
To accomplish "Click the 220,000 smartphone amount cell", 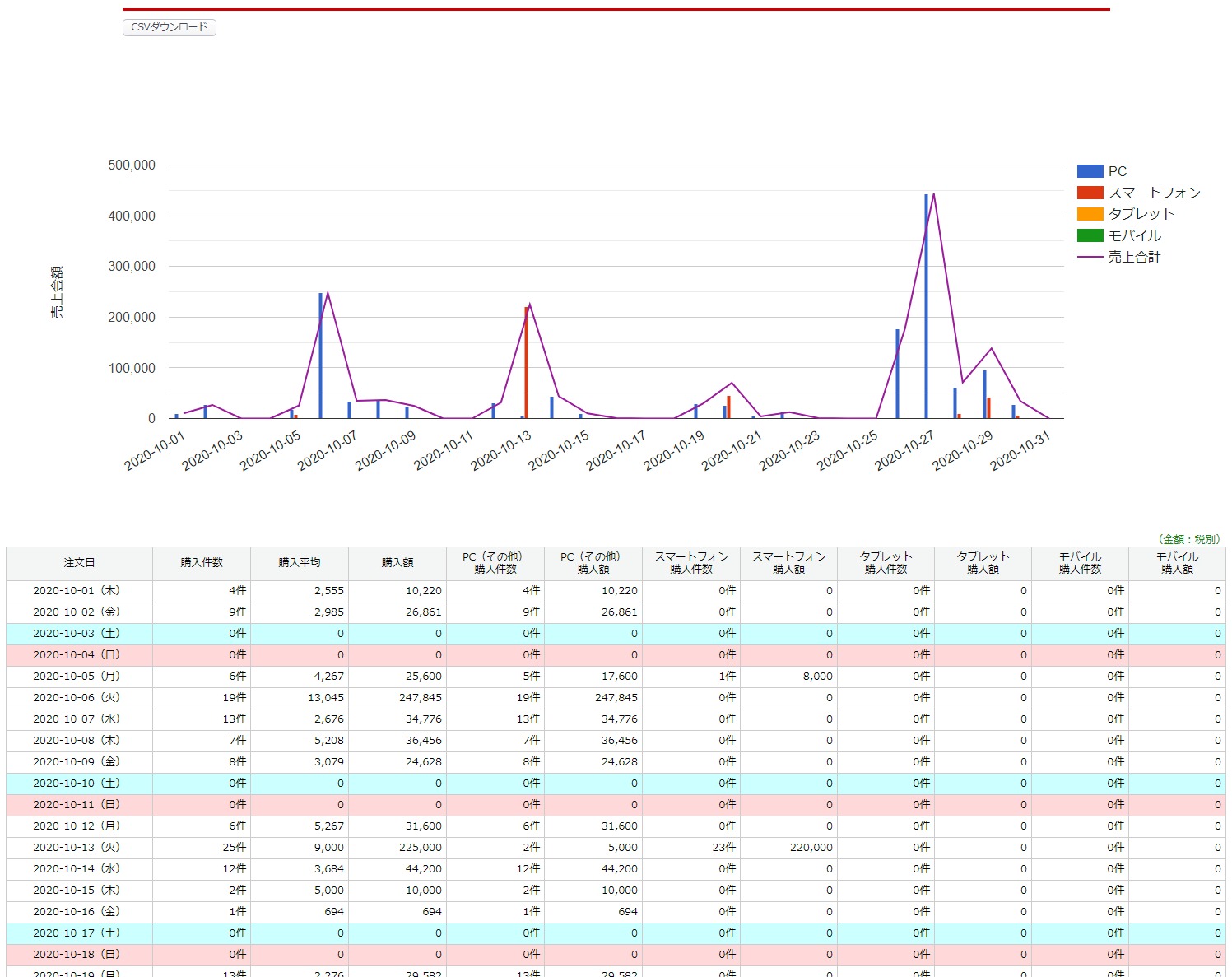I will pos(811,847).
